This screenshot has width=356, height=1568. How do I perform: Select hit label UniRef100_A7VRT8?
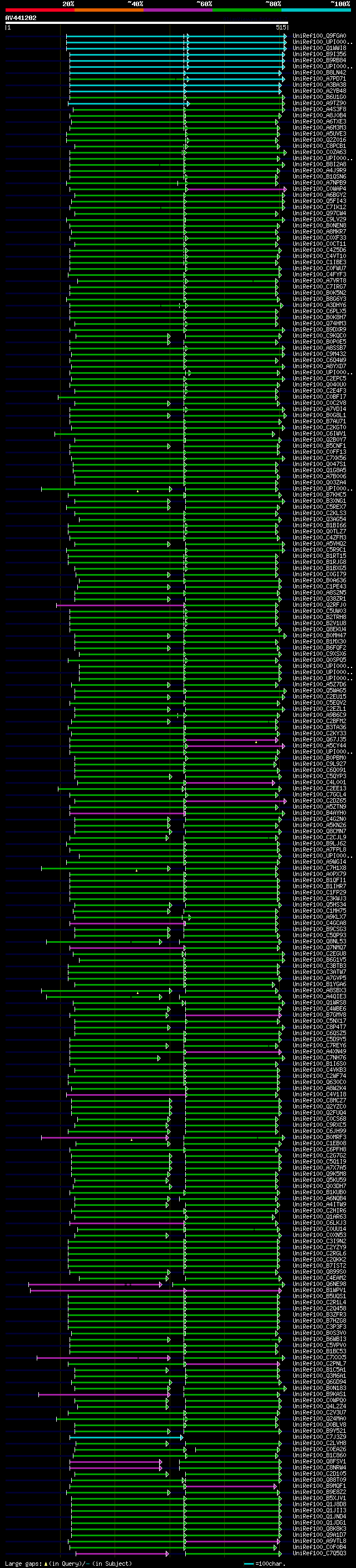(x=319, y=280)
